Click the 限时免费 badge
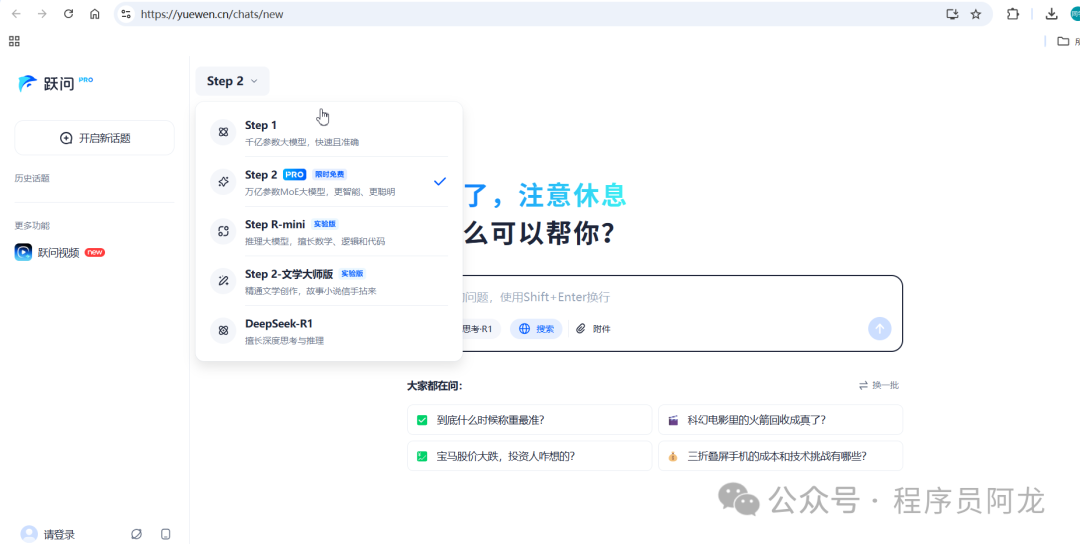 328,175
